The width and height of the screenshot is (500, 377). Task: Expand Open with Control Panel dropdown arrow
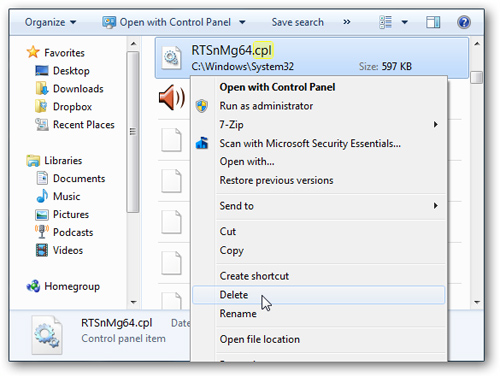click(242, 22)
